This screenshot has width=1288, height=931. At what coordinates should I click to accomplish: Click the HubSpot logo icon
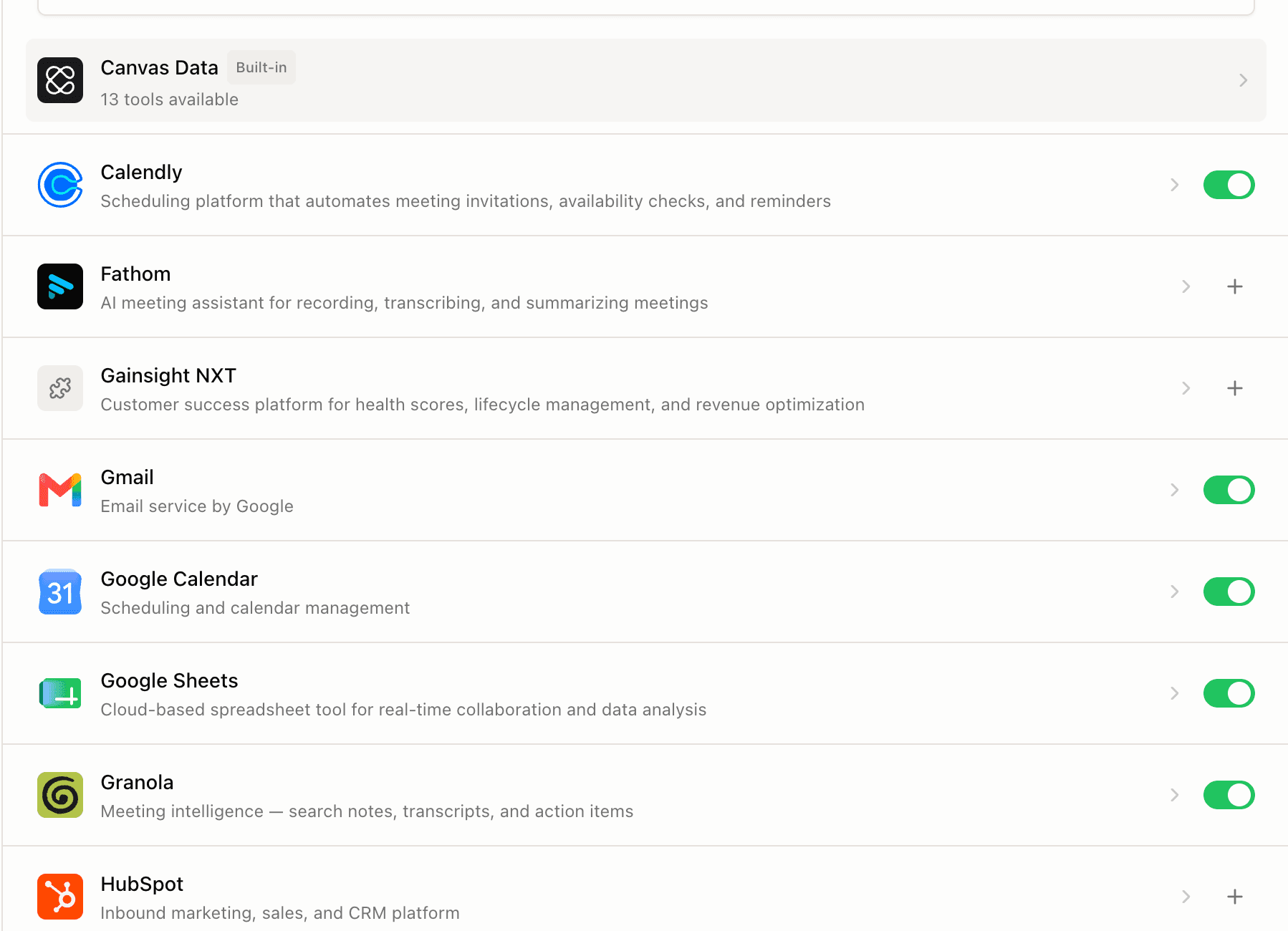click(60, 897)
